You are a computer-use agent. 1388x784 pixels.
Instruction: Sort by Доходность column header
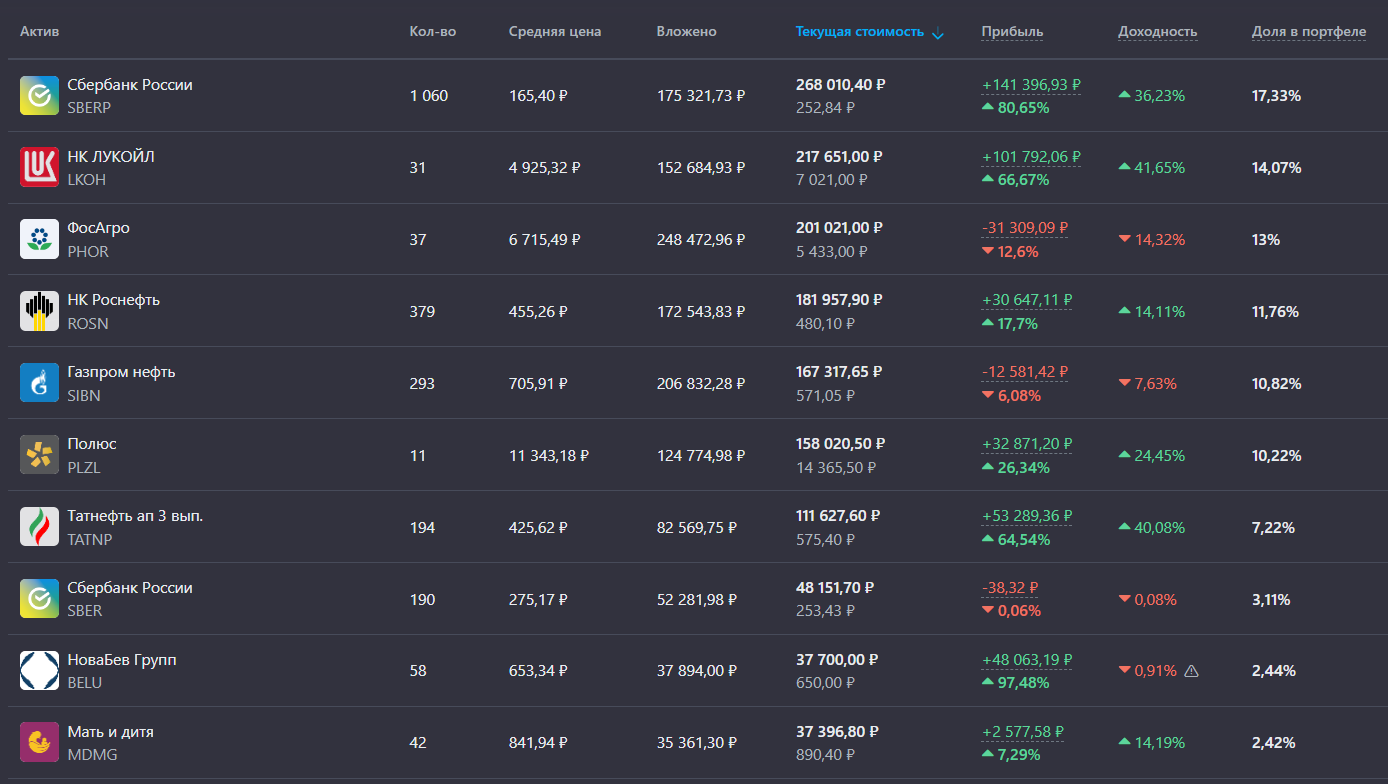pyautogui.click(x=1157, y=32)
